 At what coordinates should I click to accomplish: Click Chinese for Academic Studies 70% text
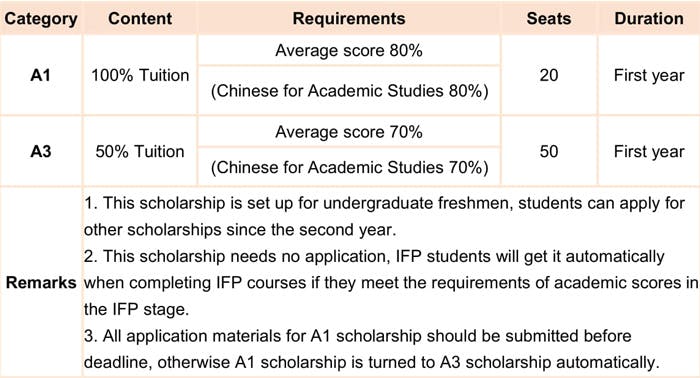click(350, 167)
